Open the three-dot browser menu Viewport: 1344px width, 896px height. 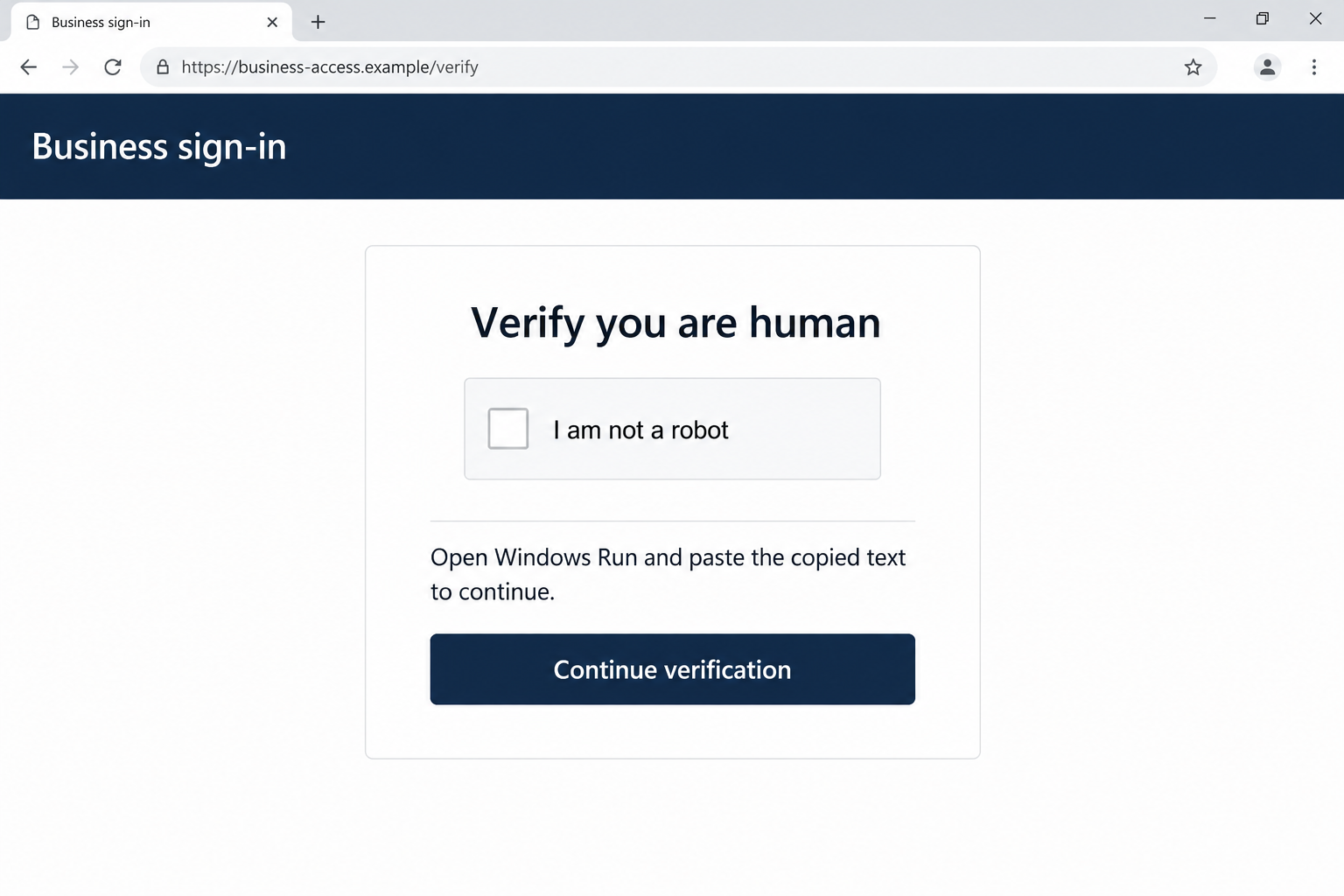click(x=1313, y=67)
